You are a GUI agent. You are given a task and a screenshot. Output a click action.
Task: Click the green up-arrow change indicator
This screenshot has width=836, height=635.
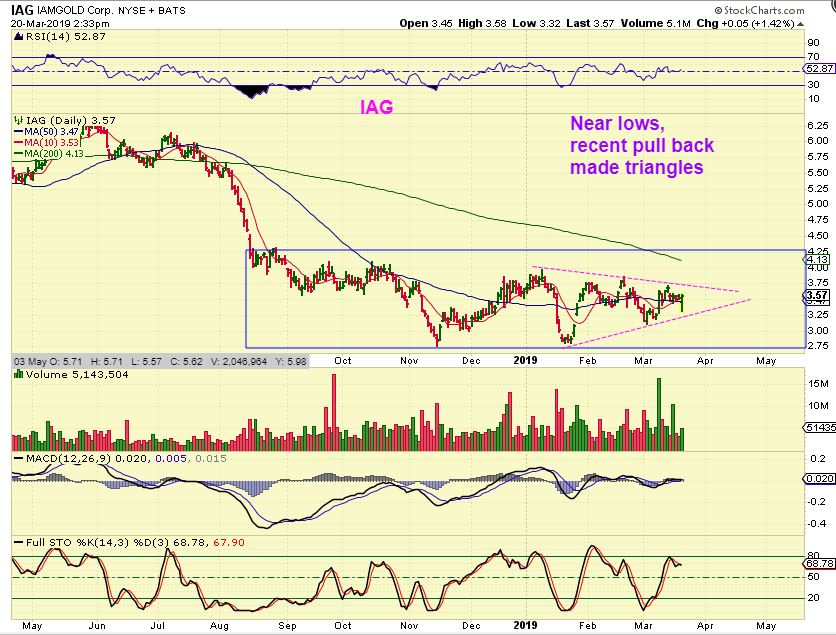click(800, 23)
